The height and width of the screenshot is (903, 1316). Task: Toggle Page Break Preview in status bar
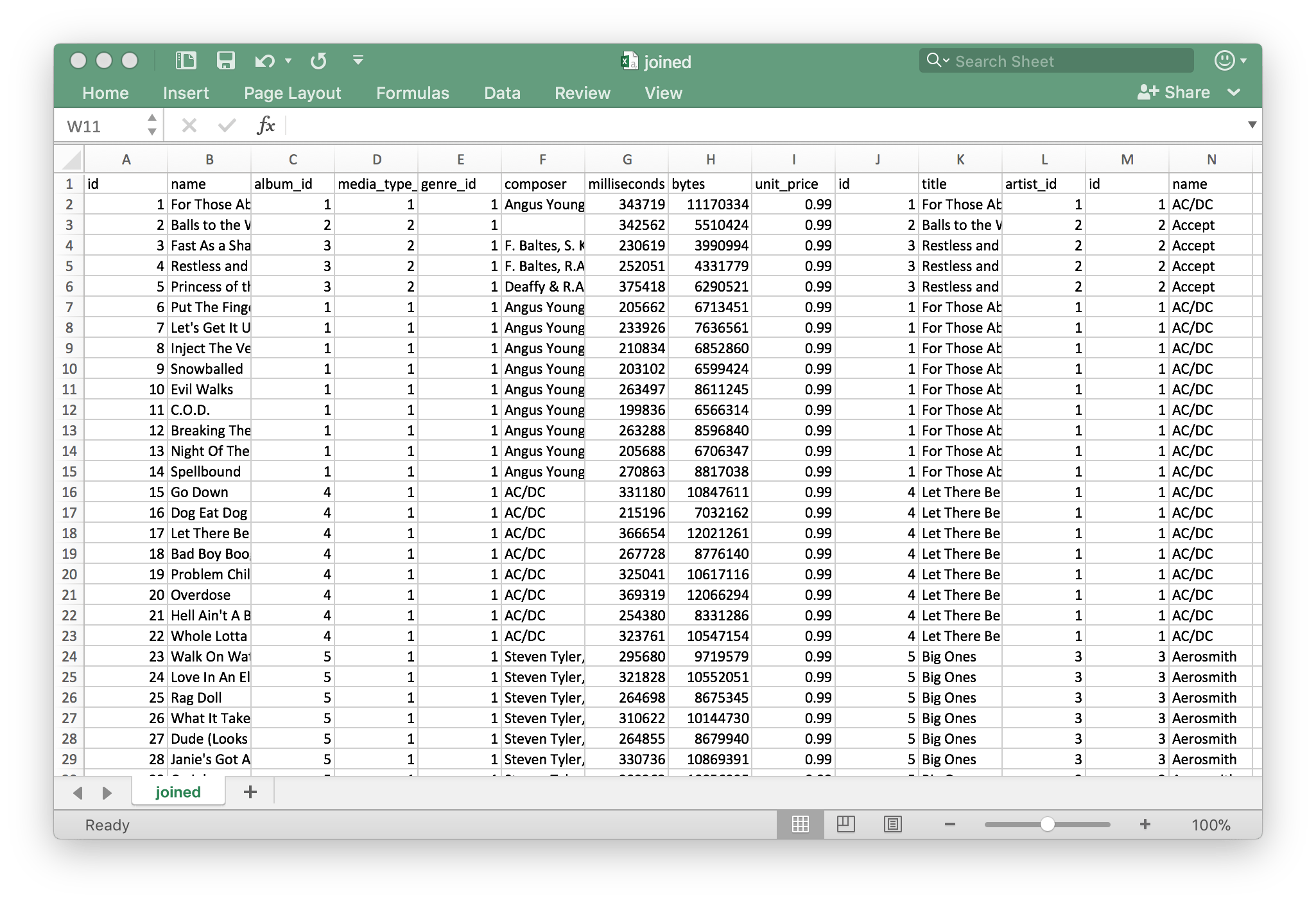pos(893,825)
